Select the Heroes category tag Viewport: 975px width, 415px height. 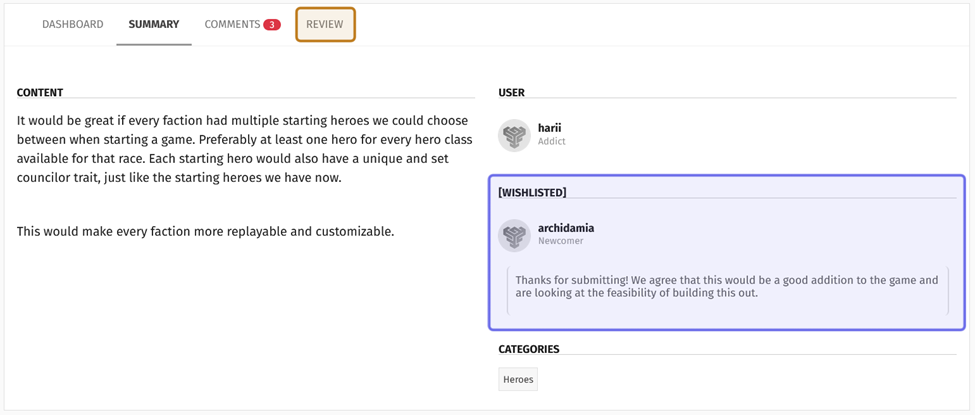click(x=518, y=379)
